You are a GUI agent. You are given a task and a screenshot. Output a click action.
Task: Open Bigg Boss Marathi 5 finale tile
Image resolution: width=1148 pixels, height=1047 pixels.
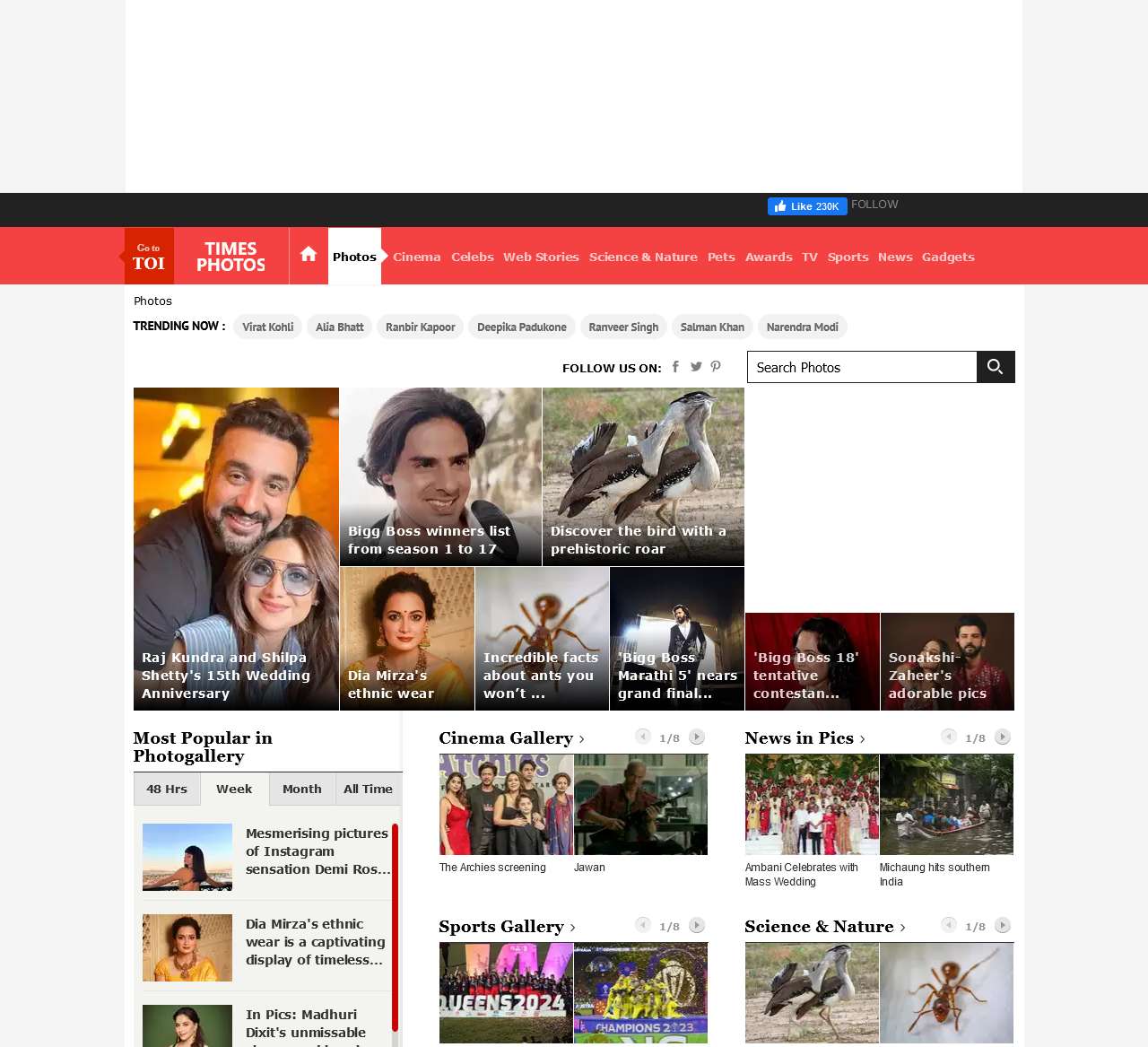click(x=677, y=639)
